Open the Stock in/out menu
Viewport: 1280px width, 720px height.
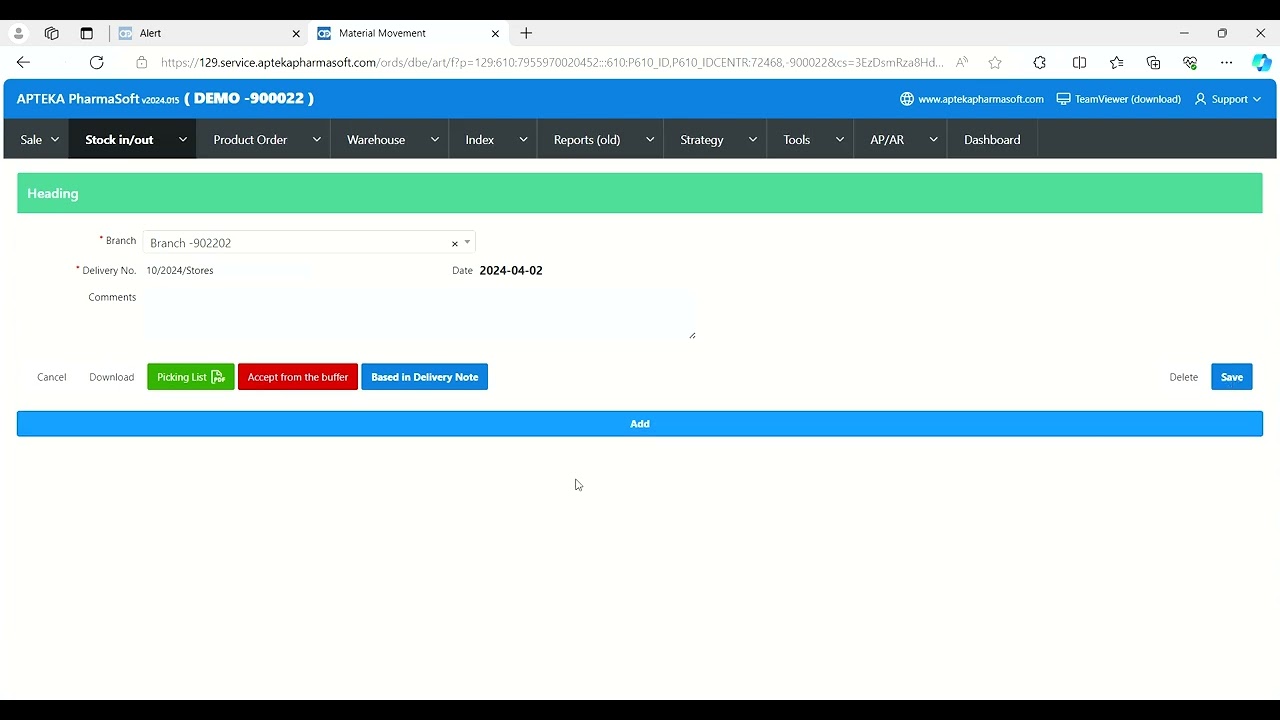[x=119, y=140]
